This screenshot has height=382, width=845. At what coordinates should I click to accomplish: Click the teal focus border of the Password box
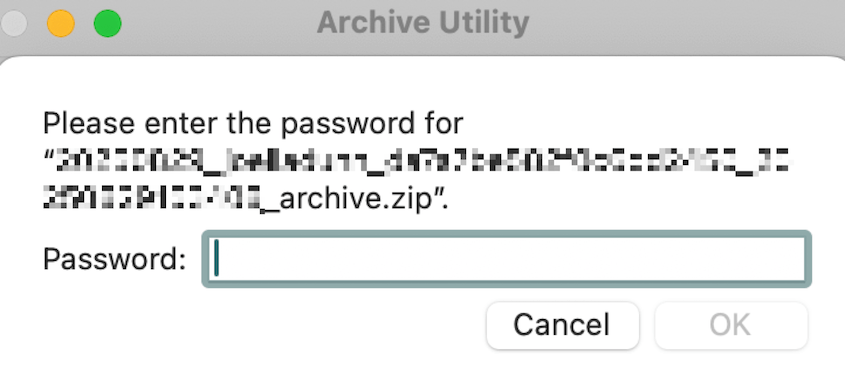point(507,233)
